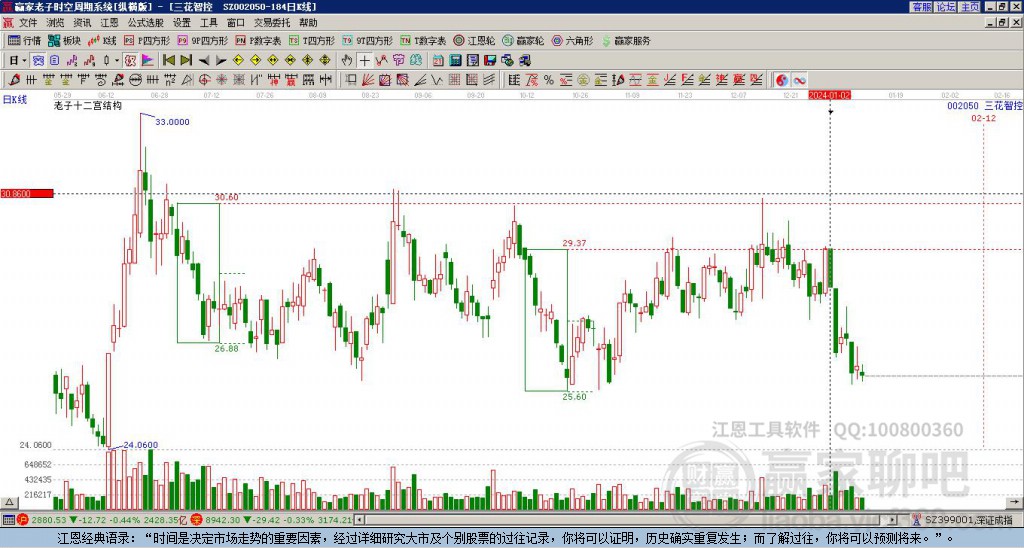Open the 交易委托 menu
1024x548 pixels.
pos(272,23)
